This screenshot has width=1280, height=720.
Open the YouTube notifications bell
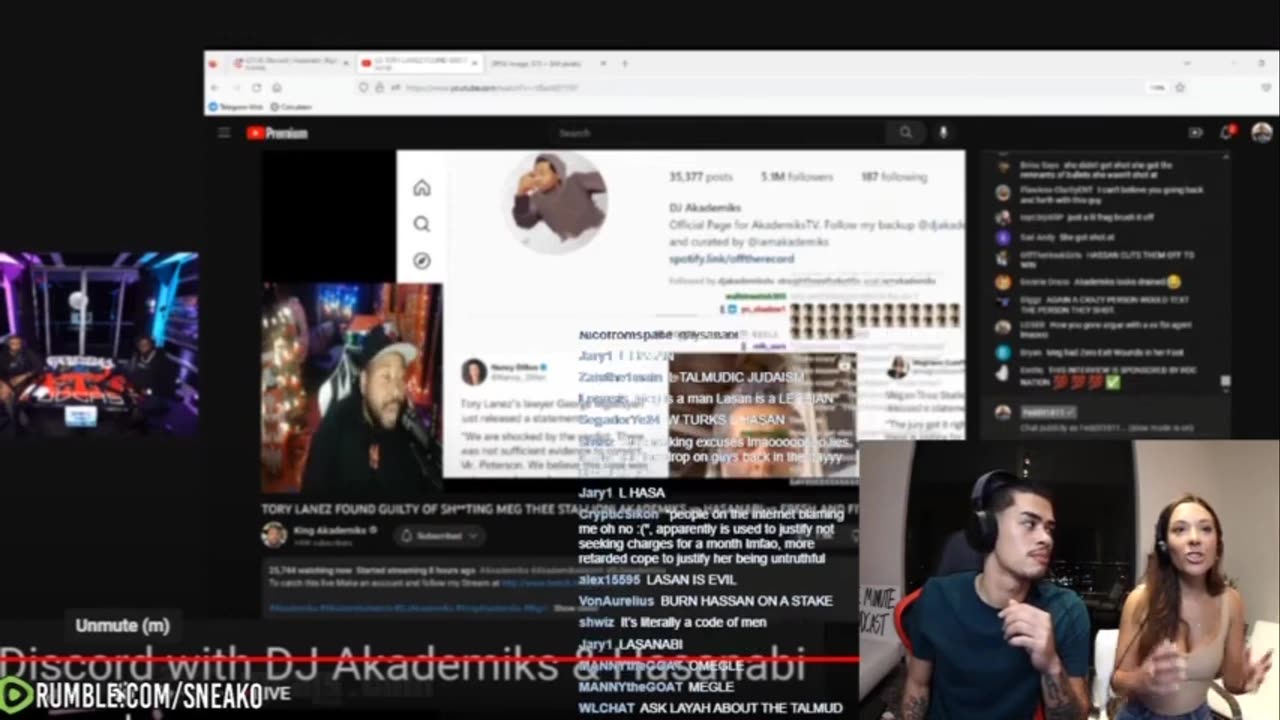tap(1227, 132)
